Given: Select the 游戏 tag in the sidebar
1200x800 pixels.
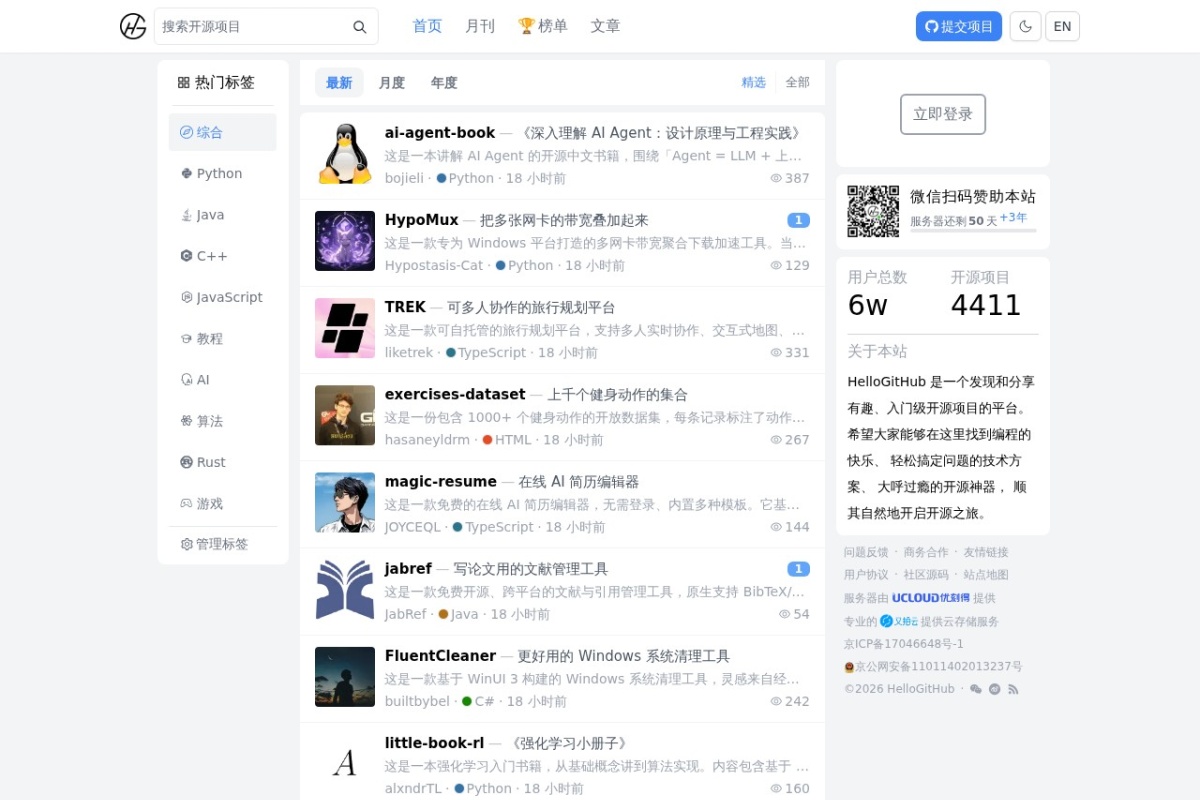Looking at the screenshot, I should tap(222, 503).
